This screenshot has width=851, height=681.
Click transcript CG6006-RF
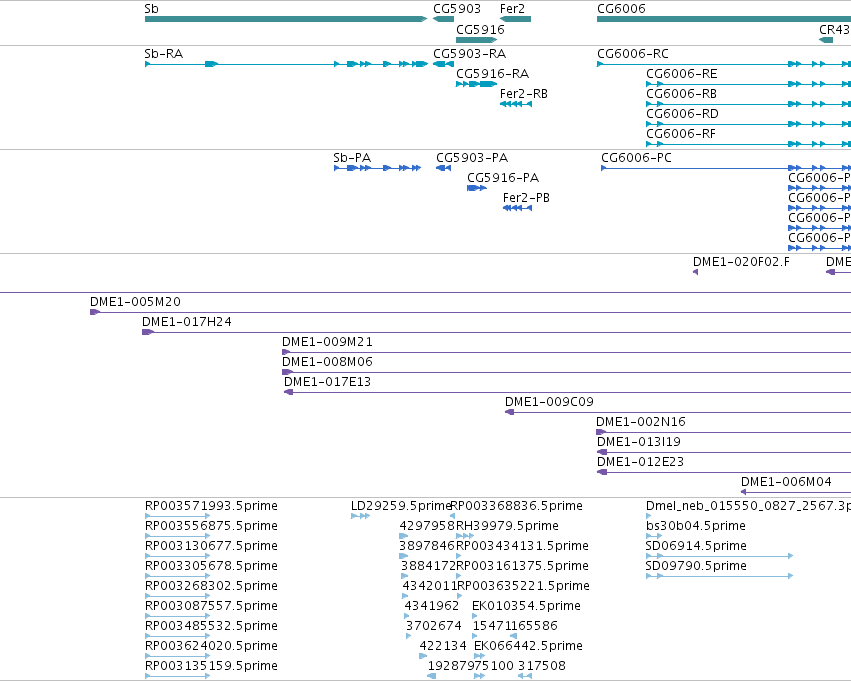pyautogui.click(x=748, y=144)
